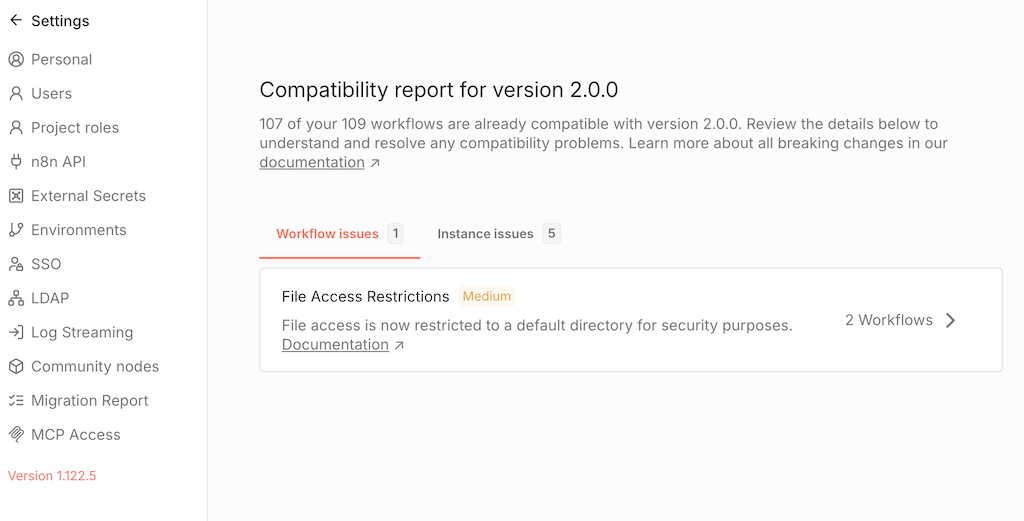Click the Community nodes cube icon

16,366
